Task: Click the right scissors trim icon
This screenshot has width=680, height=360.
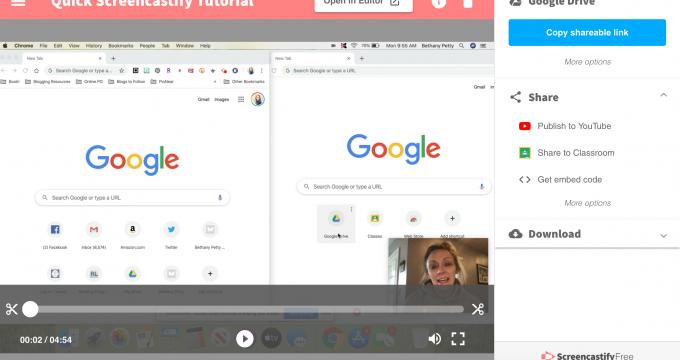Action: [477, 309]
